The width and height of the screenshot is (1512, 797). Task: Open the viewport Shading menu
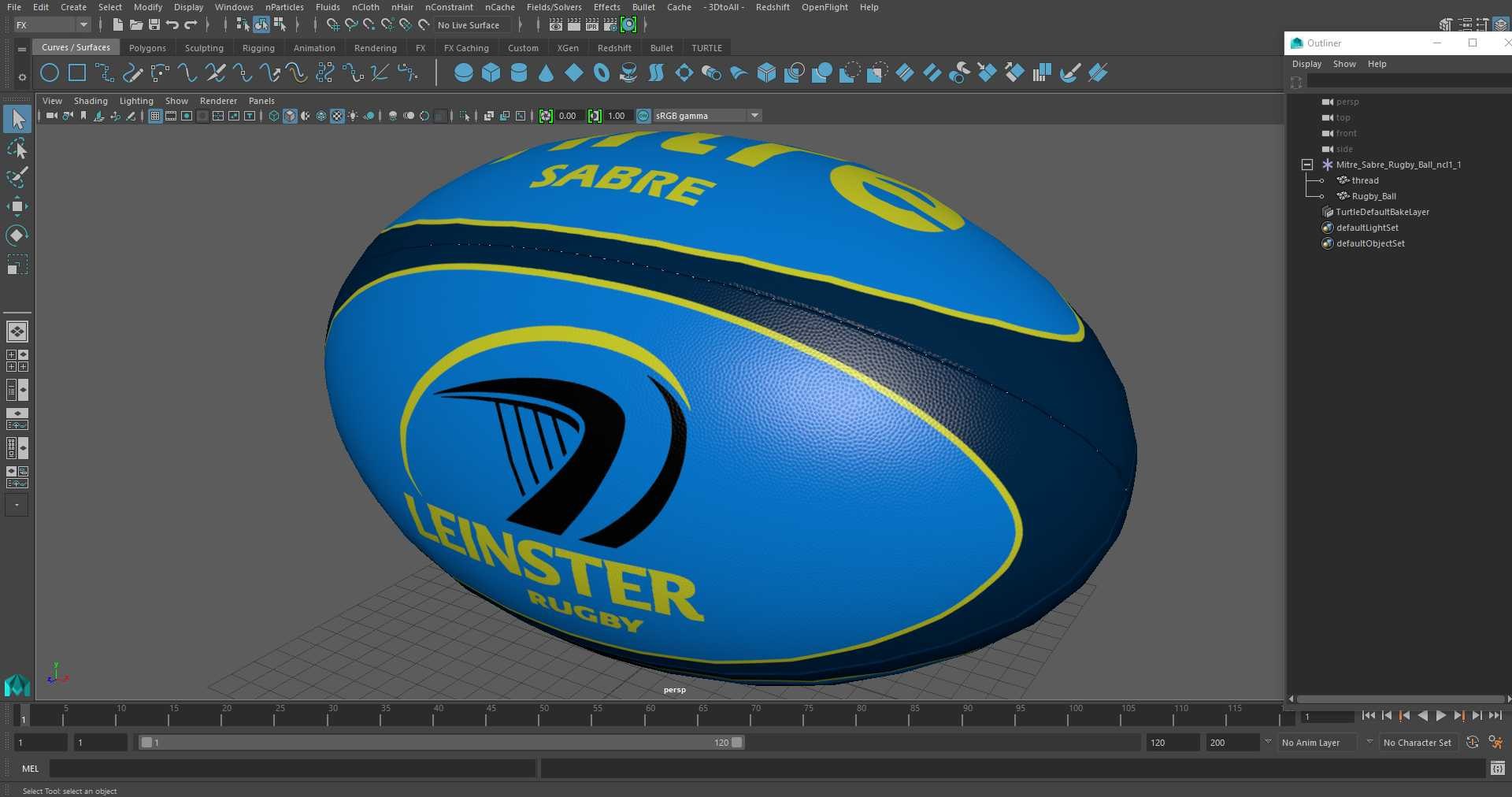(91, 101)
